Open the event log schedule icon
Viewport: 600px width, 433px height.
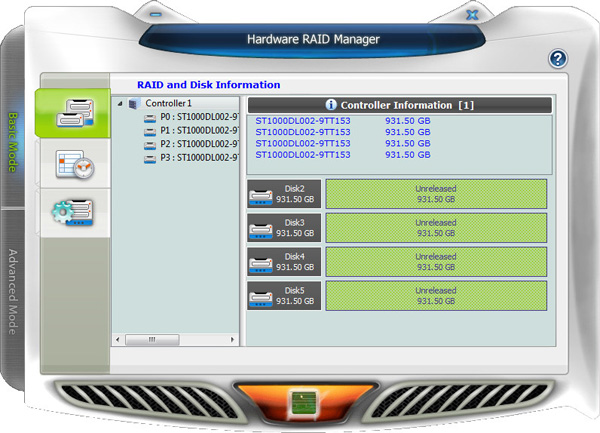(x=73, y=162)
